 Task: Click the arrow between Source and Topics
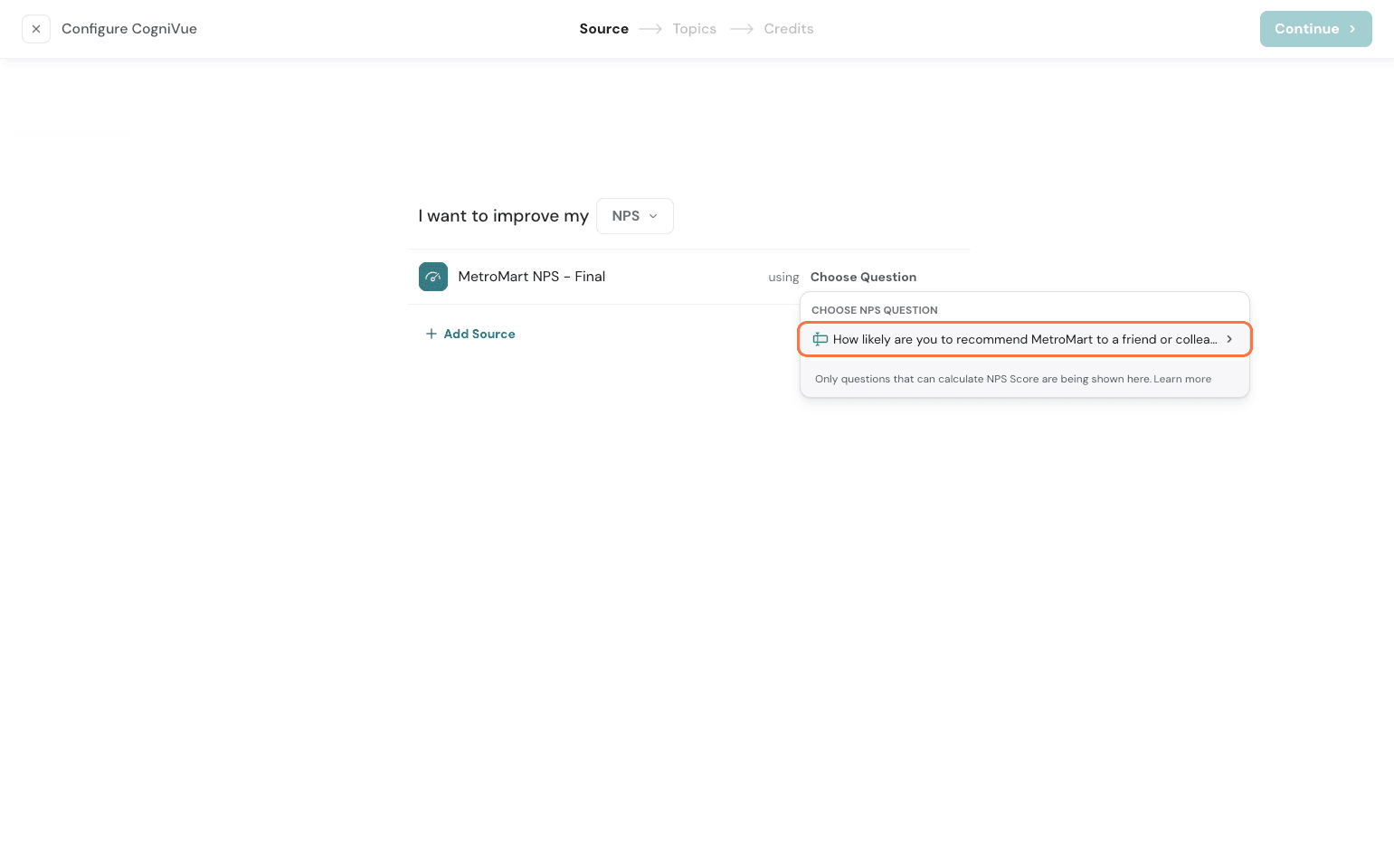650,29
